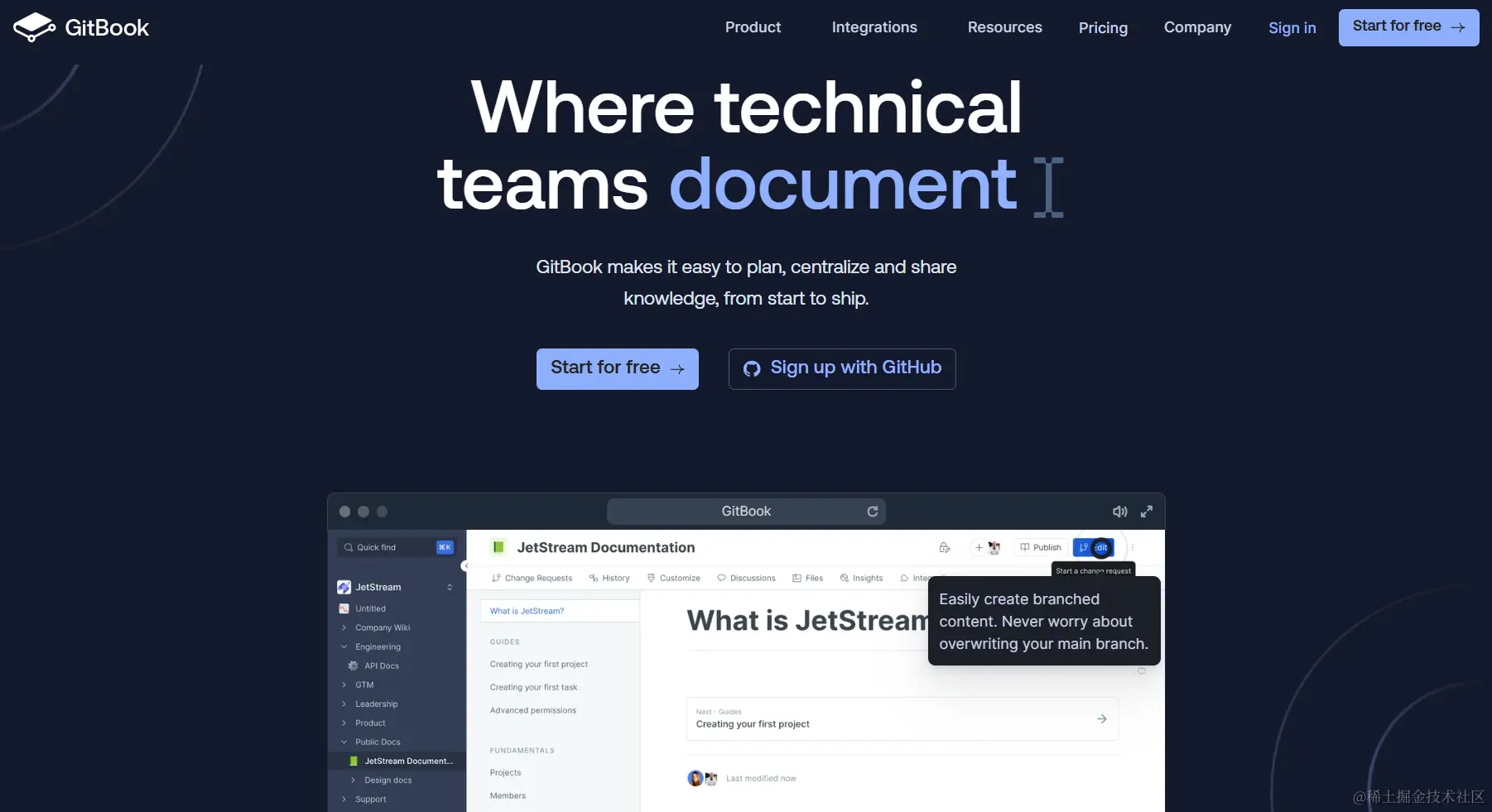
Task: Click the hero Start for free button
Action: [x=618, y=368]
